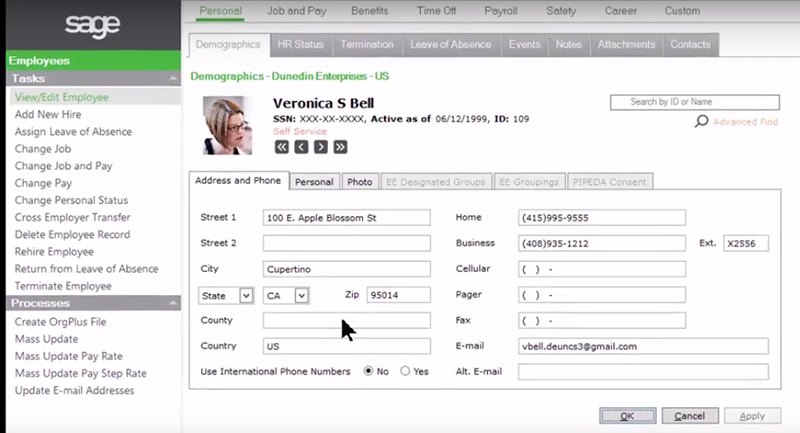Open the State/Province type dropdown
This screenshot has width=800, height=433.
246,295
